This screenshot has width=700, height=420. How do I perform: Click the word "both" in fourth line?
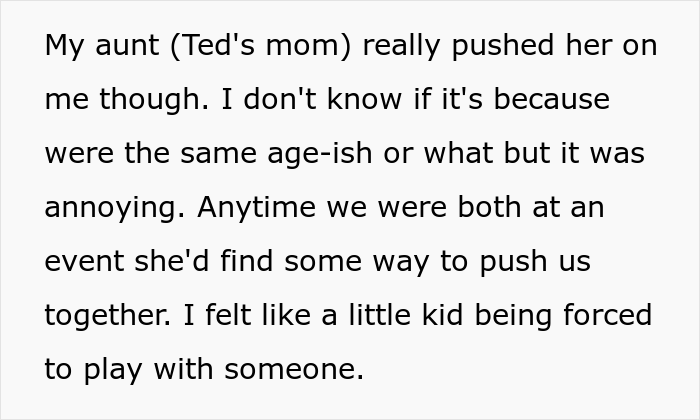pos(489,208)
